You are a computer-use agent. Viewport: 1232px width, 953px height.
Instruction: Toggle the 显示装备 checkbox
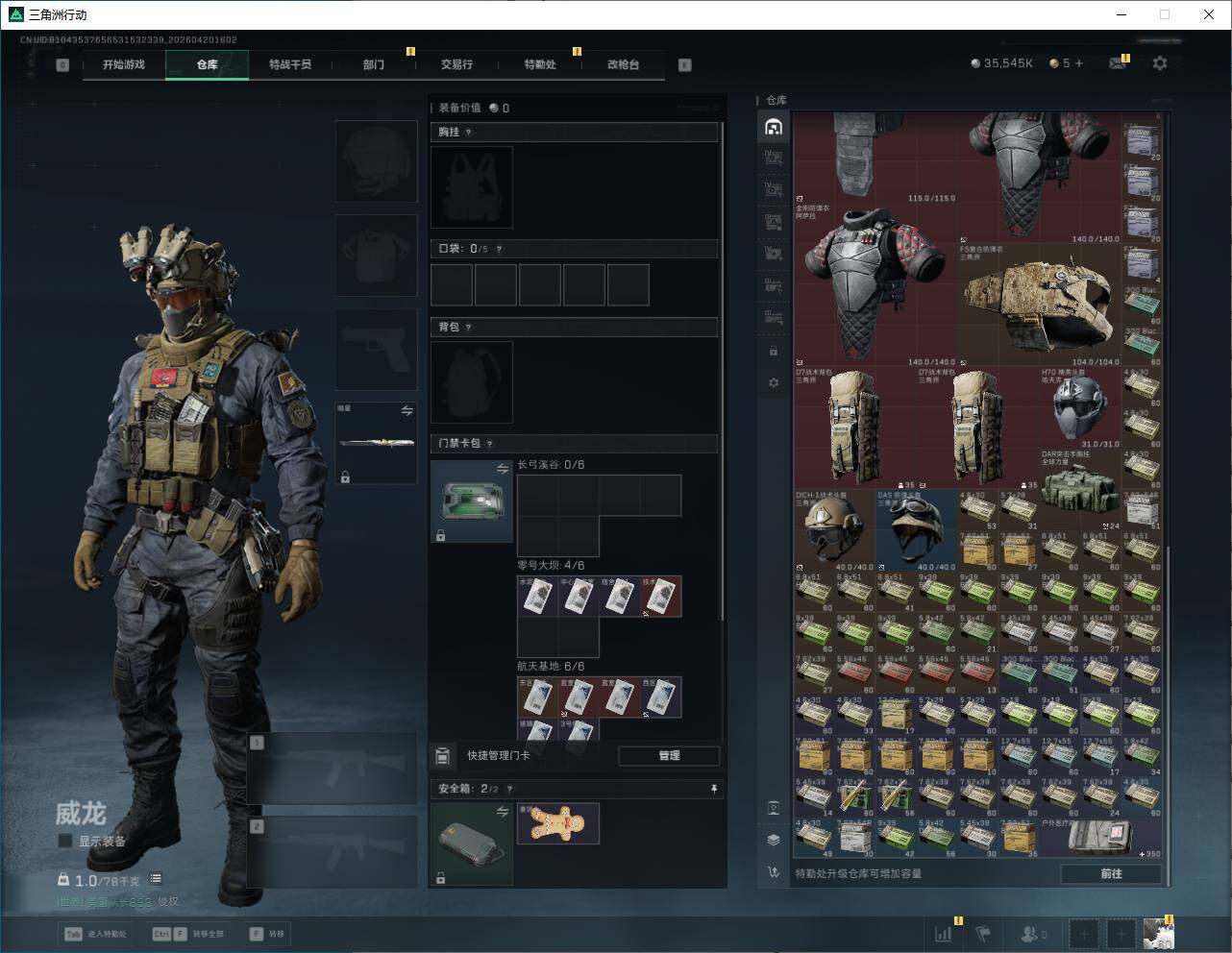click(65, 841)
